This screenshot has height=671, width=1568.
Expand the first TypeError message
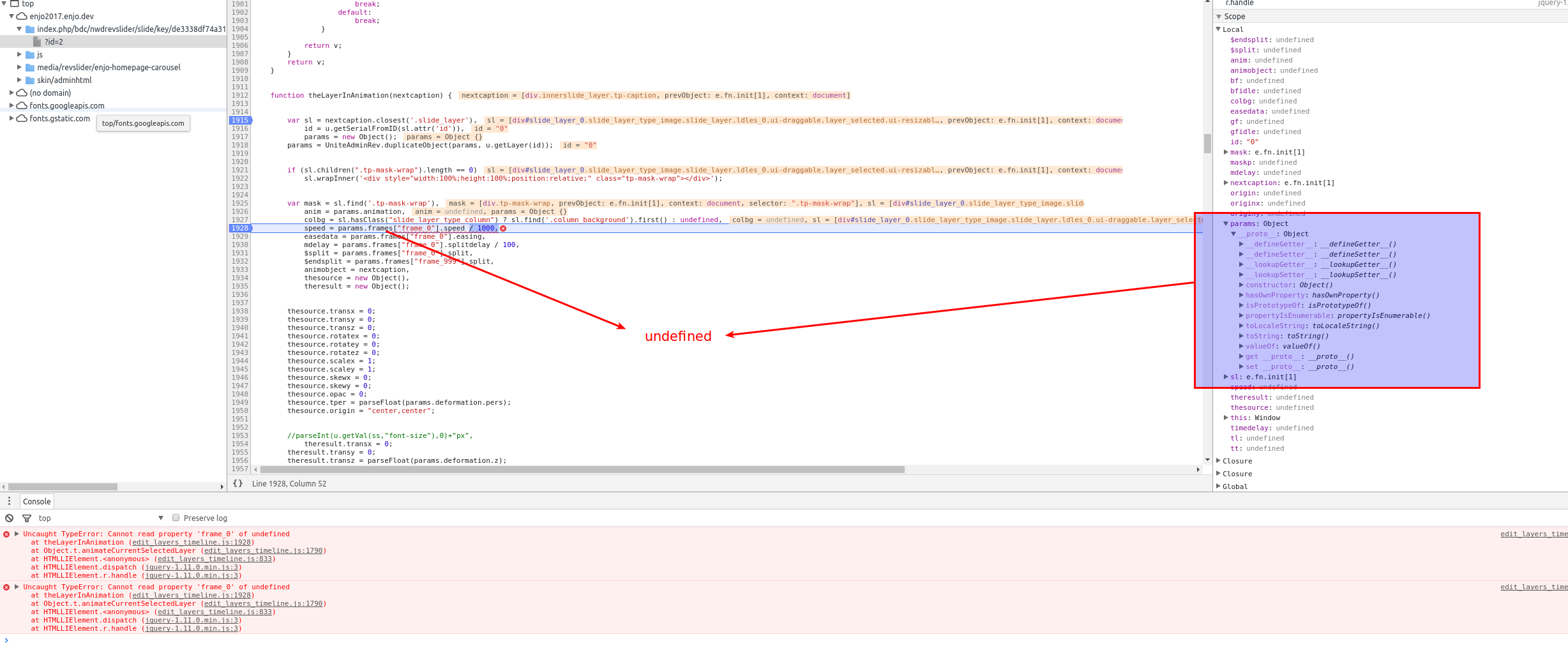coord(17,534)
